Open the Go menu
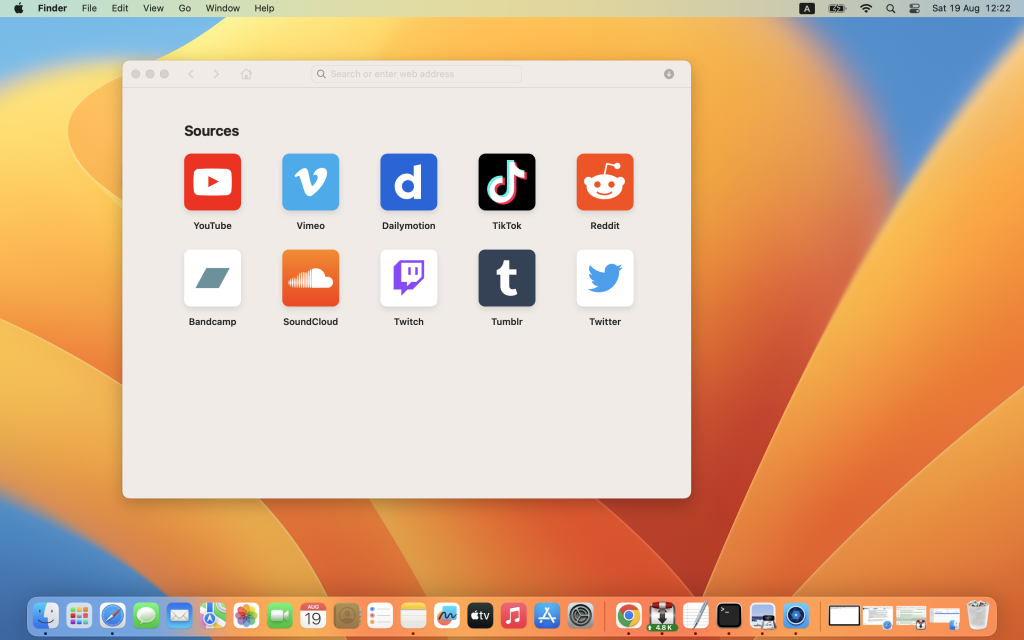Viewport: 1024px width, 640px height. pyautogui.click(x=185, y=8)
